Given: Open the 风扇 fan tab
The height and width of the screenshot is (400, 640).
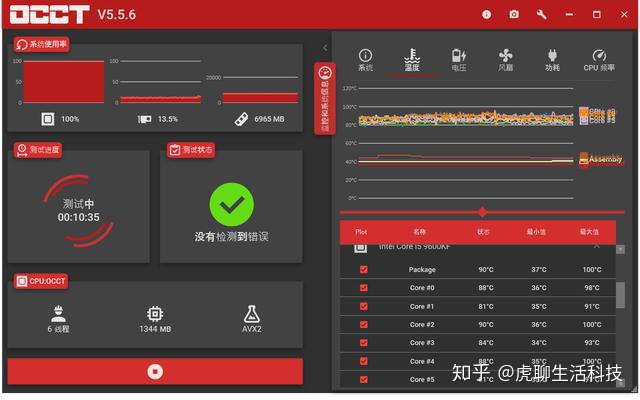Looking at the screenshot, I should click(x=505, y=60).
